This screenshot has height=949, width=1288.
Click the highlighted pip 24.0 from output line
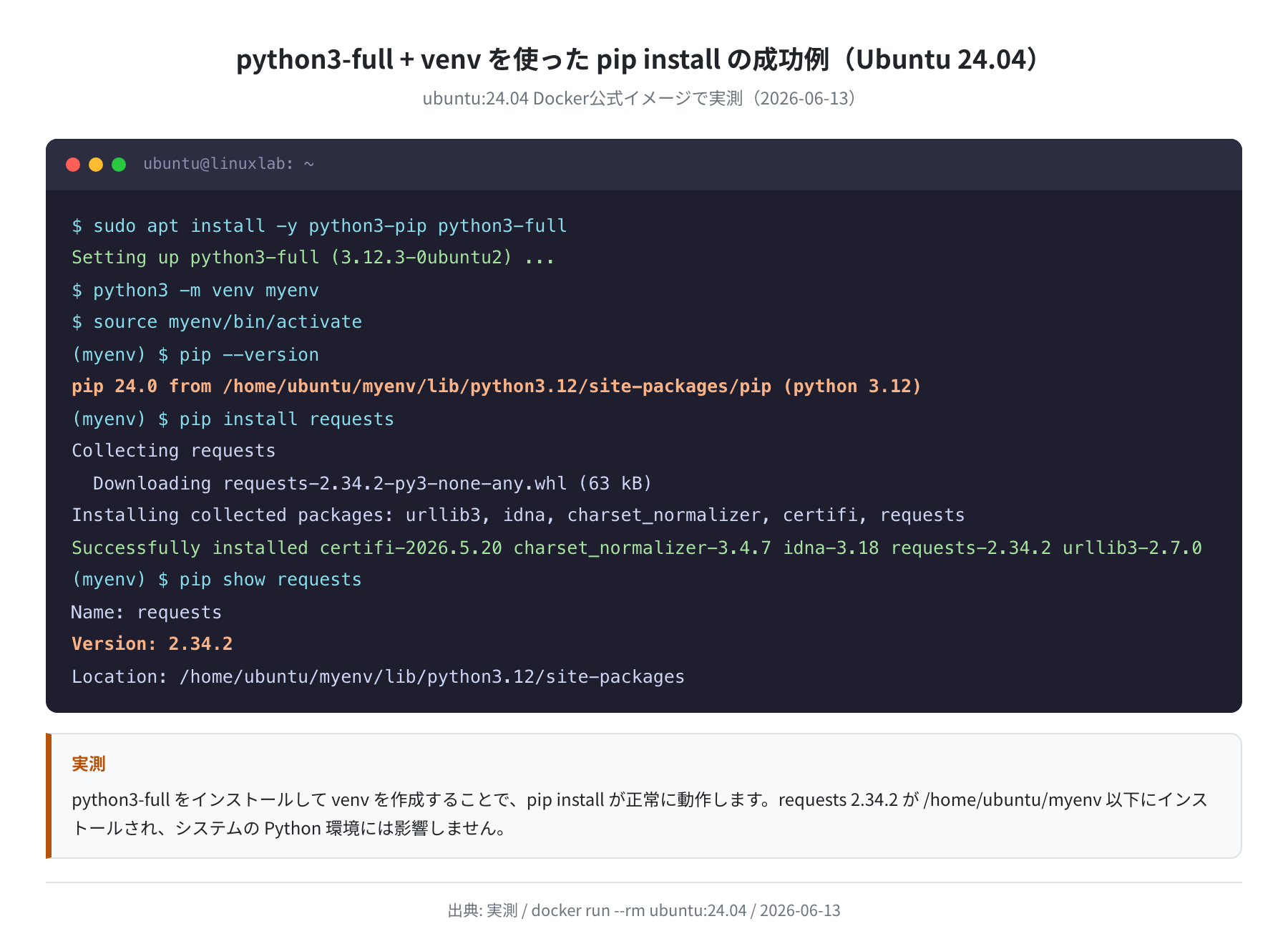tap(497, 386)
